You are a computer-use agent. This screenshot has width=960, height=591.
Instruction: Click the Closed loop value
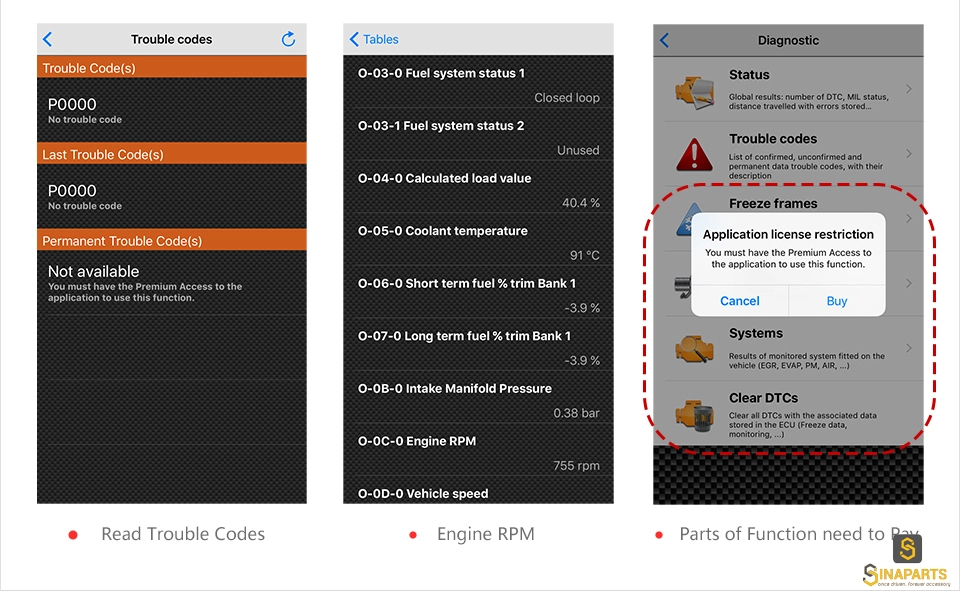pyautogui.click(x=566, y=98)
